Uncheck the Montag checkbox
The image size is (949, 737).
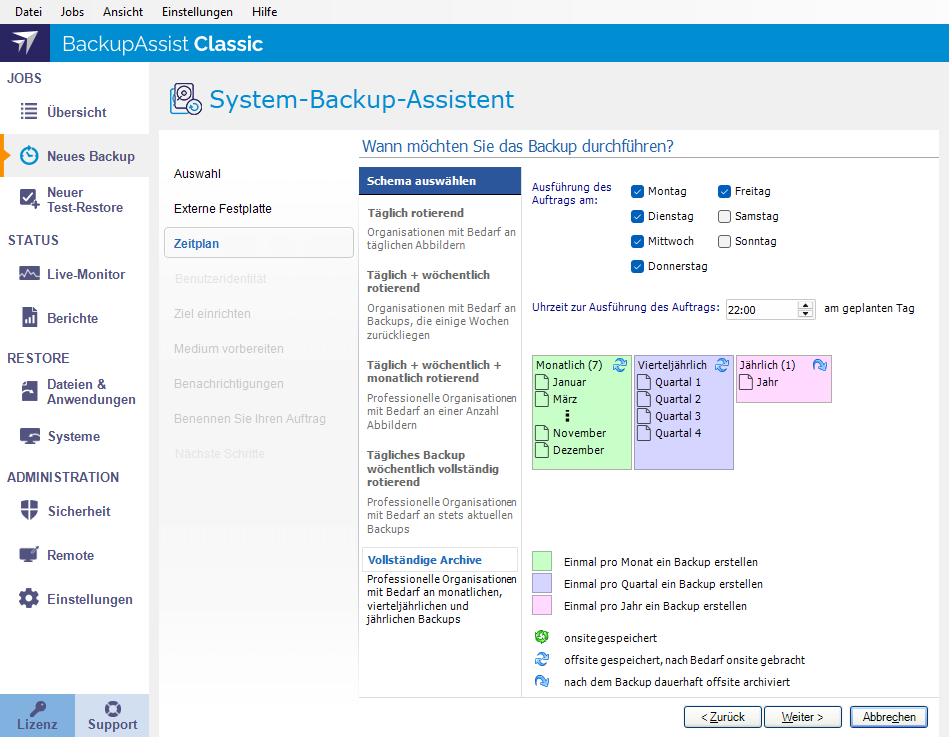[x=638, y=191]
